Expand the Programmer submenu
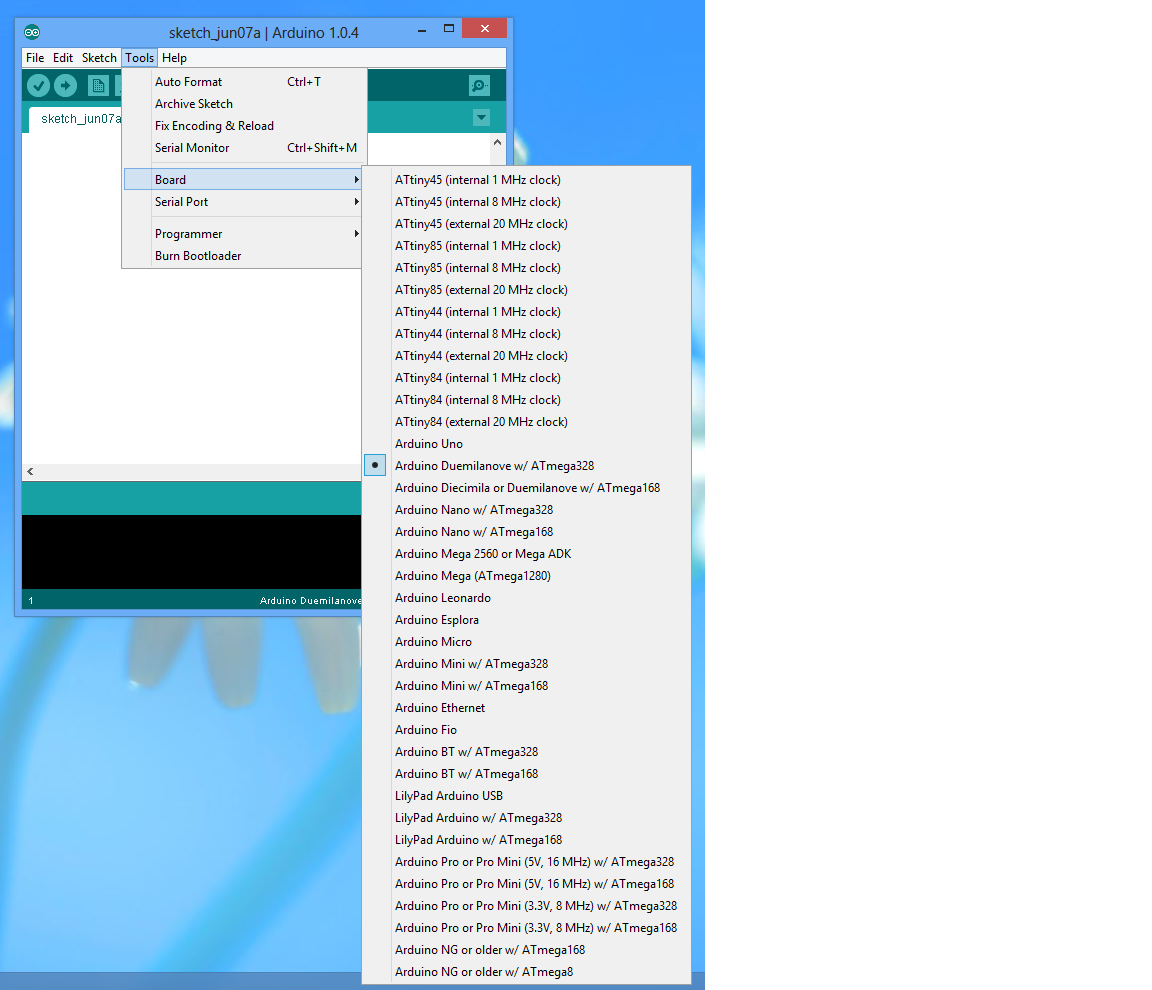1152x990 pixels. 243,234
